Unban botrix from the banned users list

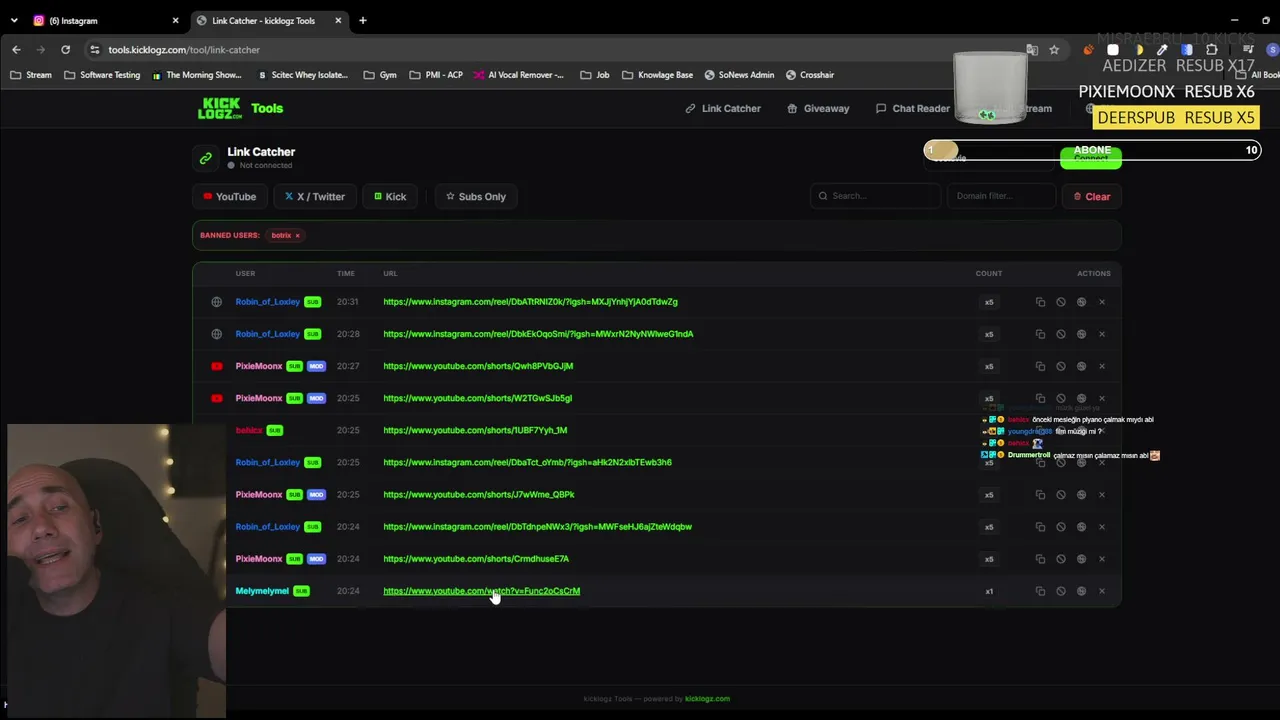tap(297, 235)
